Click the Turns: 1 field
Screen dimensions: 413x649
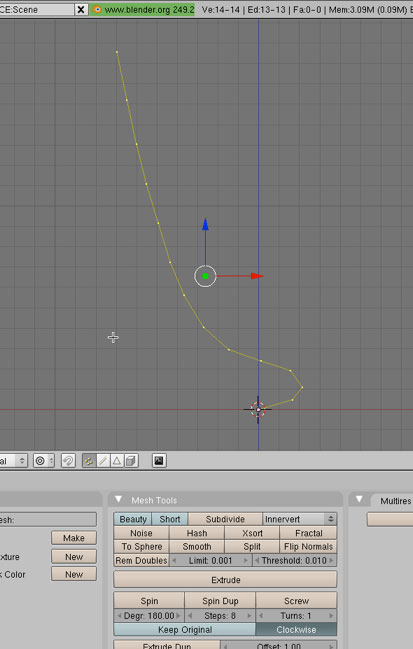coord(296,616)
